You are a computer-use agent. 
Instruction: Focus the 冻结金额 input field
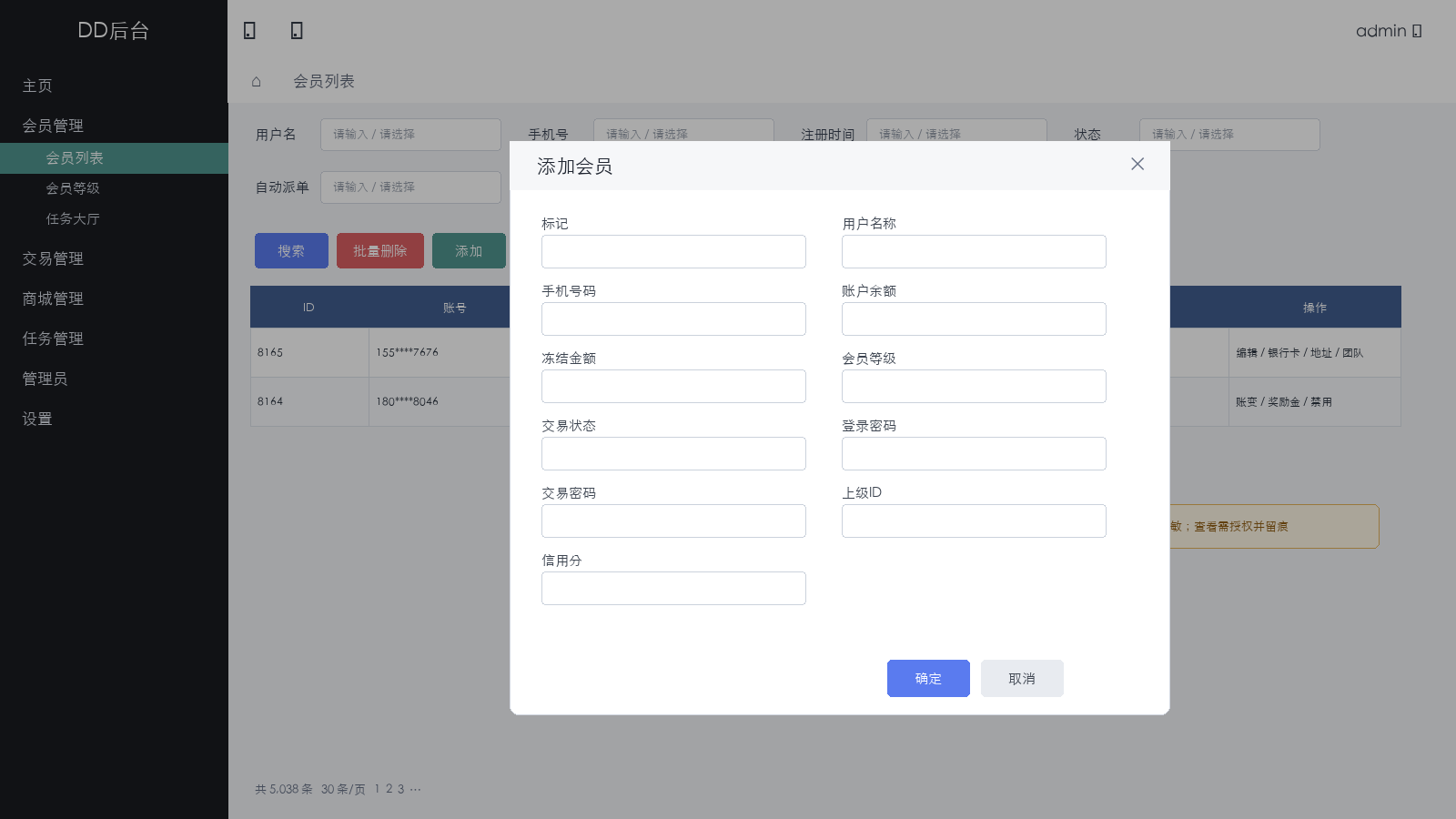[x=673, y=386]
